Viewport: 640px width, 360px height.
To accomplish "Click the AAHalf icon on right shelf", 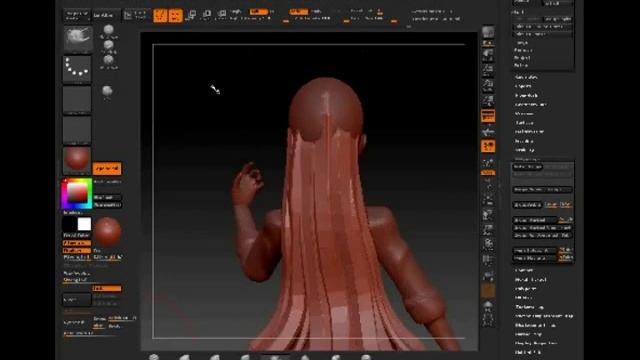I will [488, 100].
